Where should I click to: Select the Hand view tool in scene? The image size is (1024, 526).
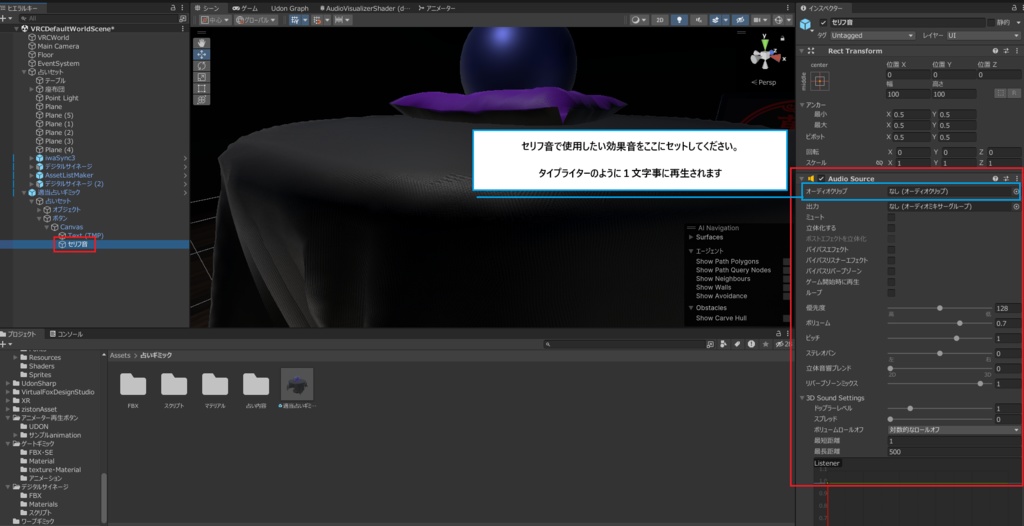point(201,43)
